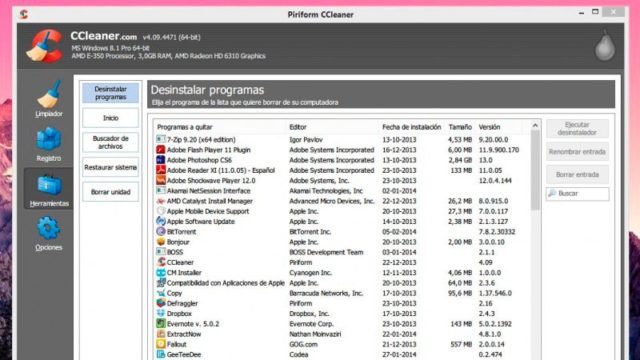The image size is (640, 360).
Task: Click the Adobe Reader XI icon
Action: click(x=161, y=170)
